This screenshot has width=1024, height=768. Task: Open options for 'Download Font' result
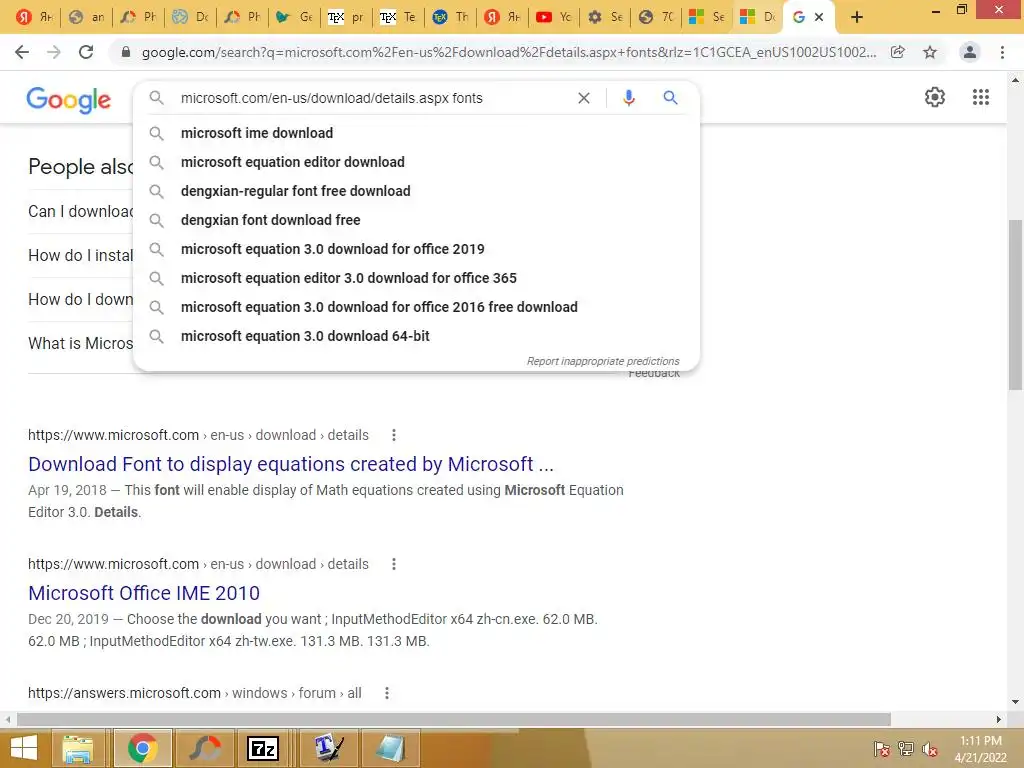click(x=394, y=435)
